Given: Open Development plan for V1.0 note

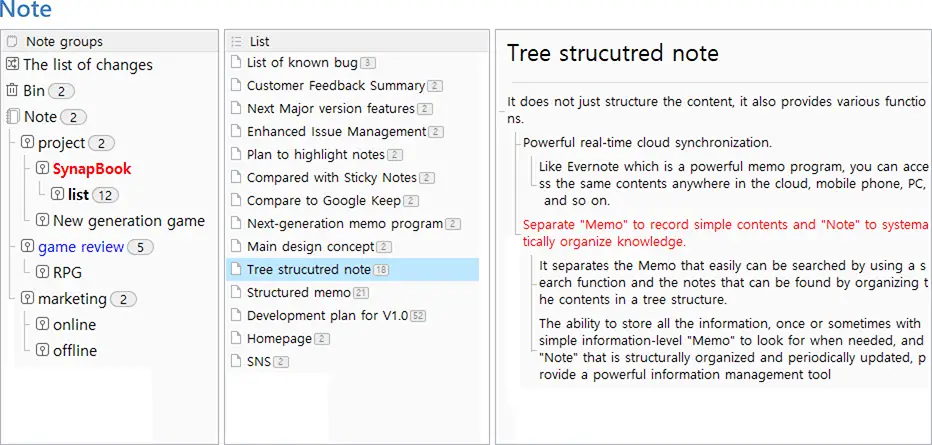Looking at the screenshot, I should [x=328, y=315].
